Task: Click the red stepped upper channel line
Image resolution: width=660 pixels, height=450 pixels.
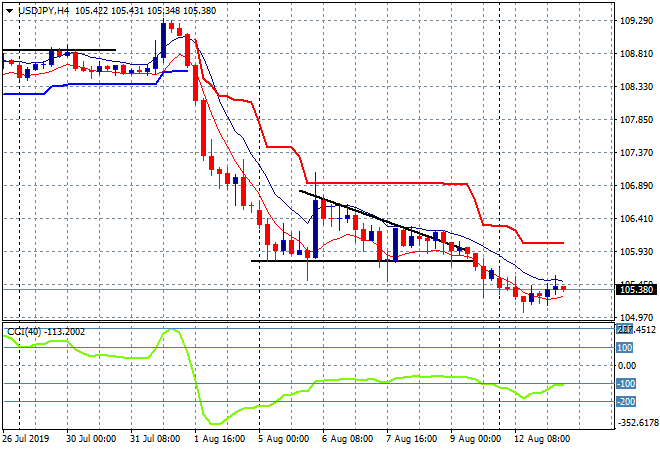Action: [x=400, y=183]
